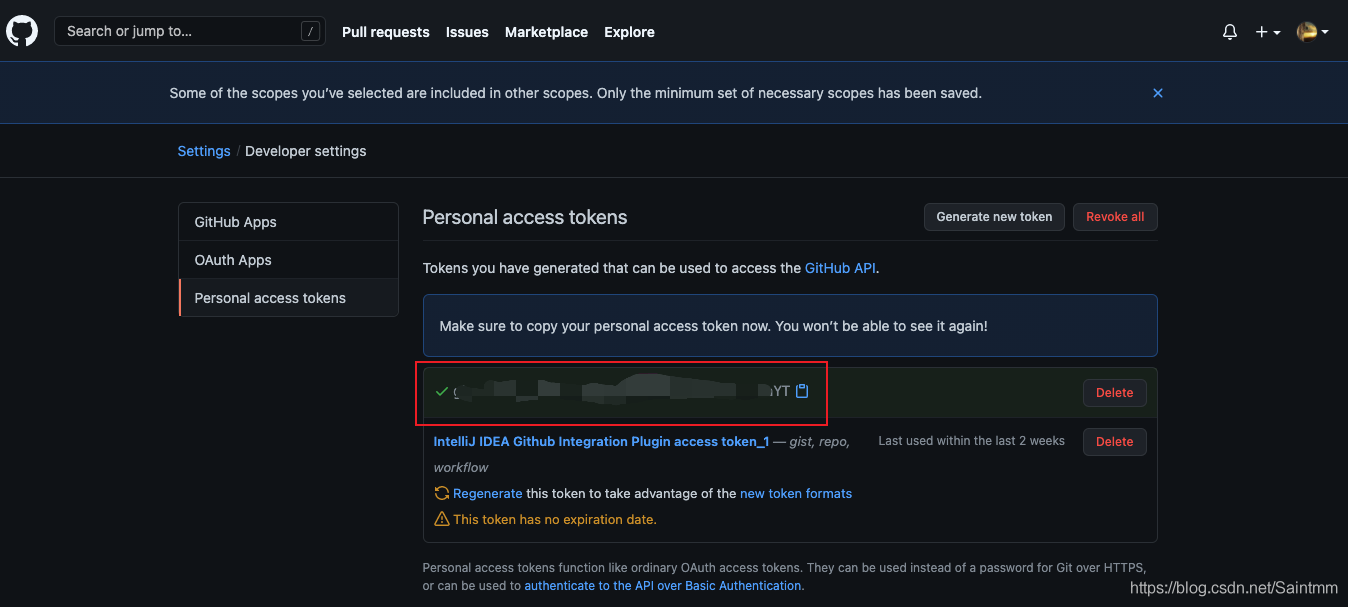The height and width of the screenshot is (607, 1348).
Task: Click Generate new token
Action: click(x=993, y=216)
